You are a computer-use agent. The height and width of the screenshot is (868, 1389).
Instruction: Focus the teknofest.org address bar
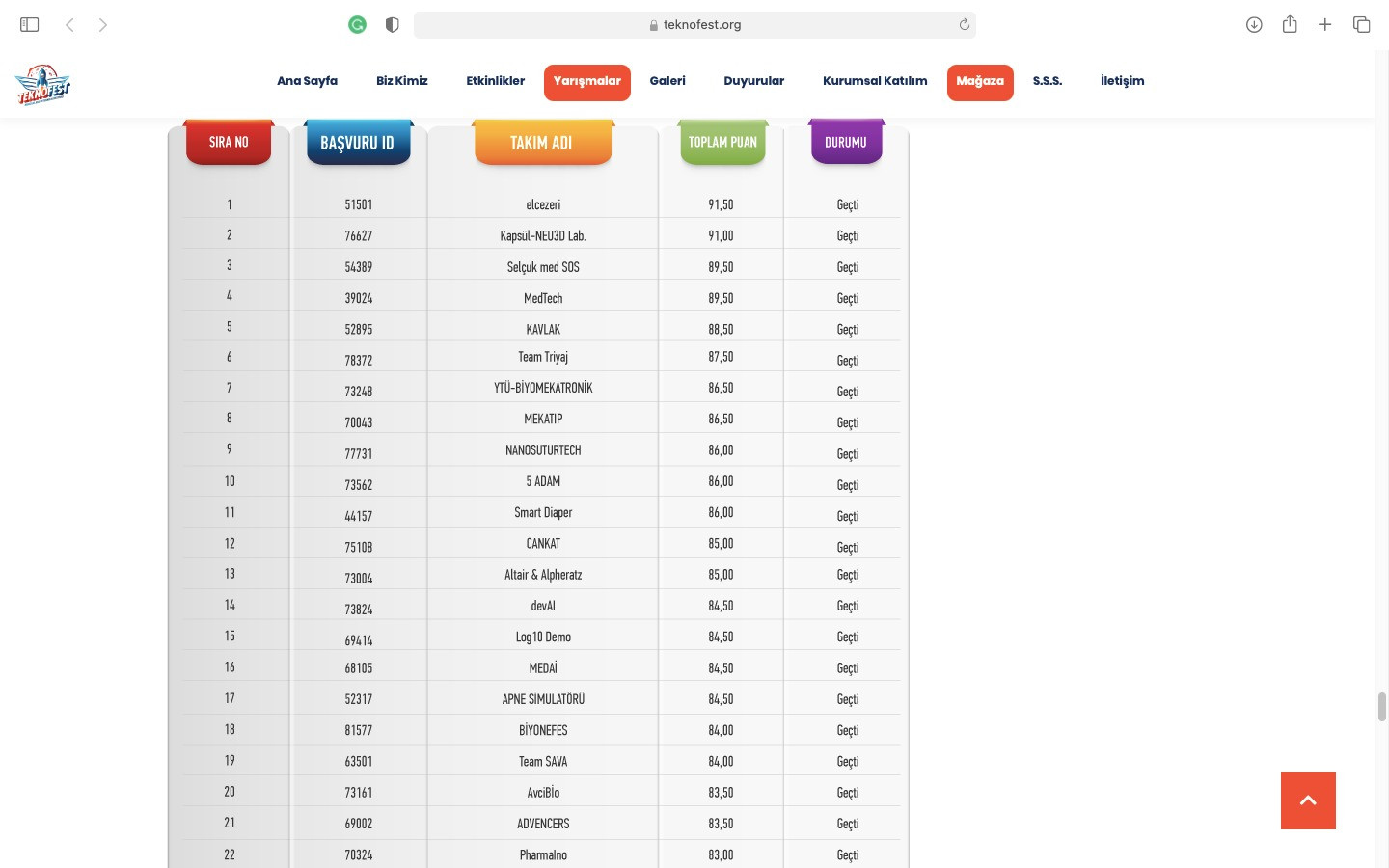[x=694, y=25]
